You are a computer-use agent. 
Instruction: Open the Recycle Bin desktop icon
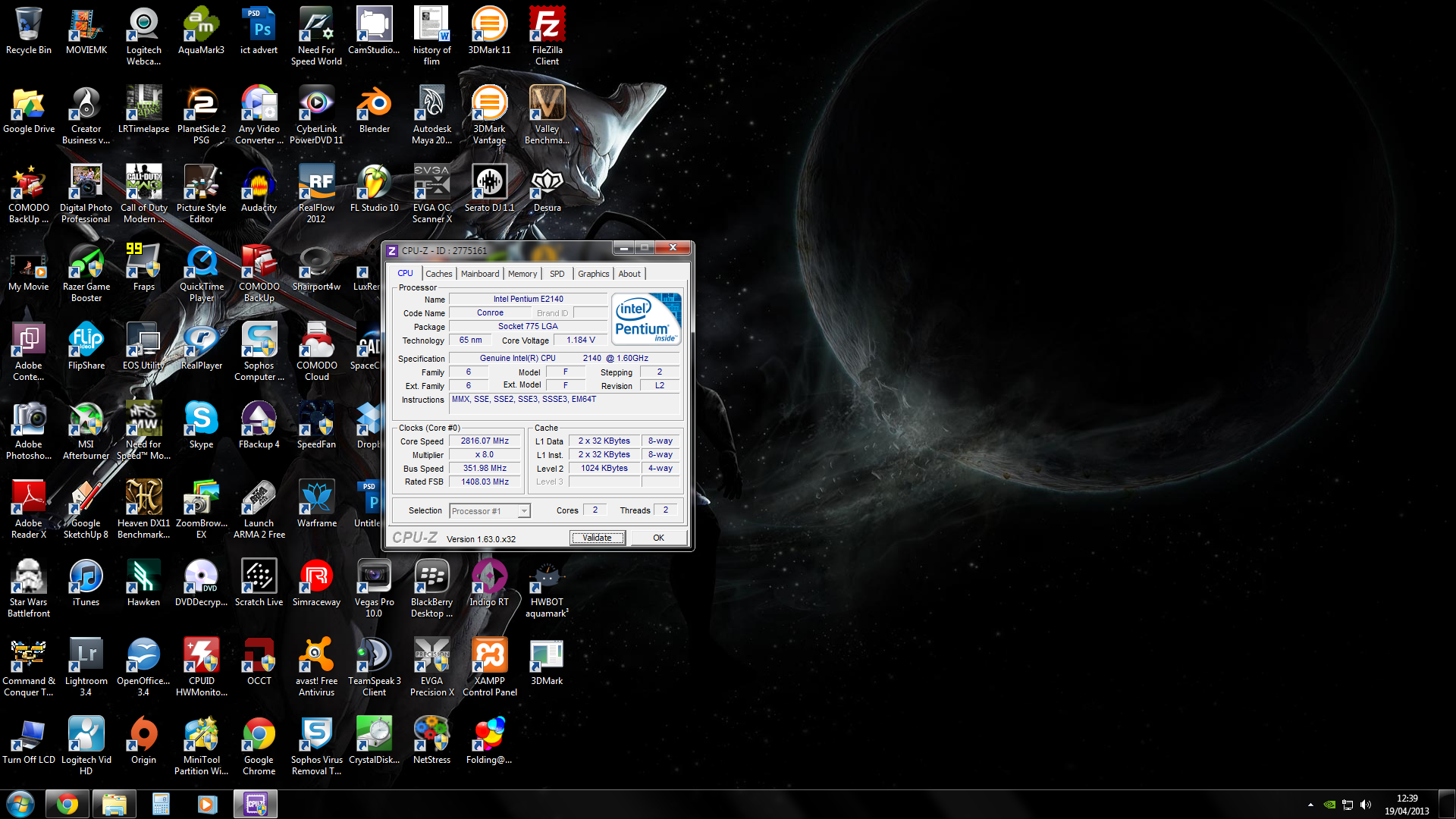[29, 30]
